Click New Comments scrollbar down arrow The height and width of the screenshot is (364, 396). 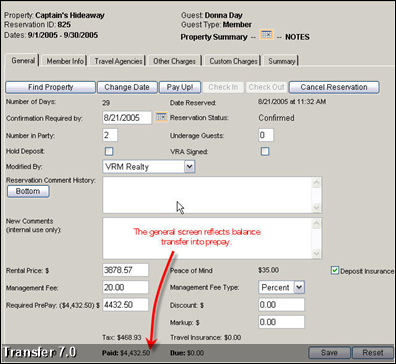(x=316, y=253)
